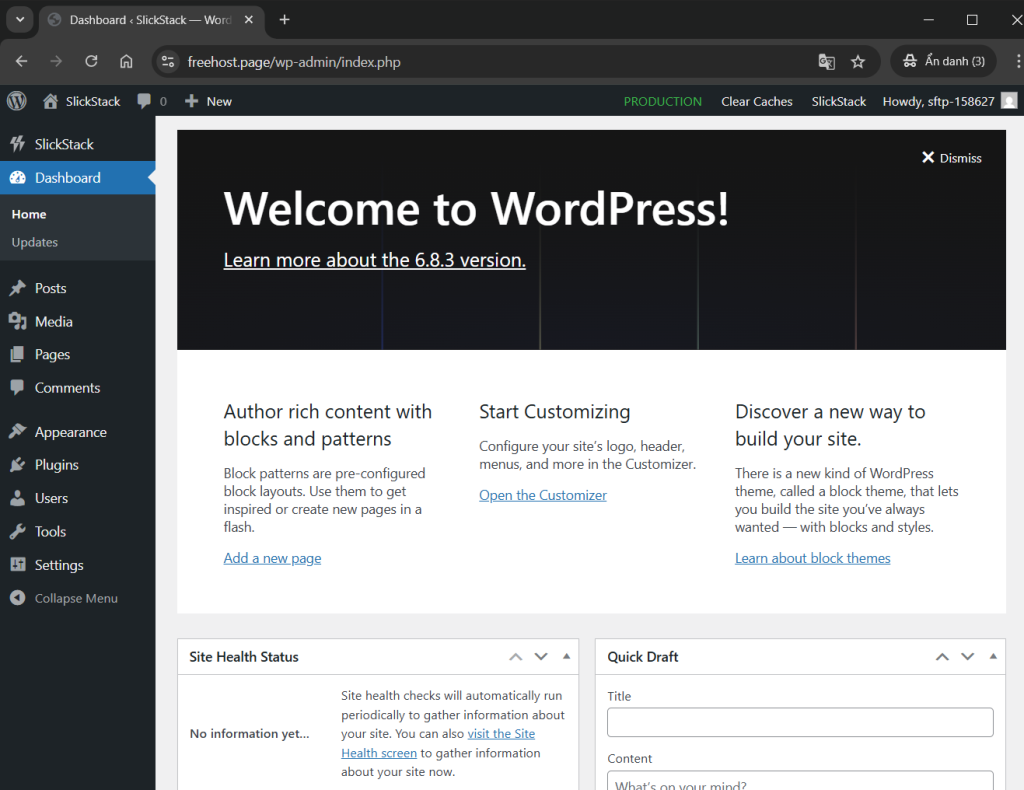Image resolution: width=1024 pixels, height=790 pixels.
Task: Select the Tools wrench icon
Action: click(x=18, y=531)
